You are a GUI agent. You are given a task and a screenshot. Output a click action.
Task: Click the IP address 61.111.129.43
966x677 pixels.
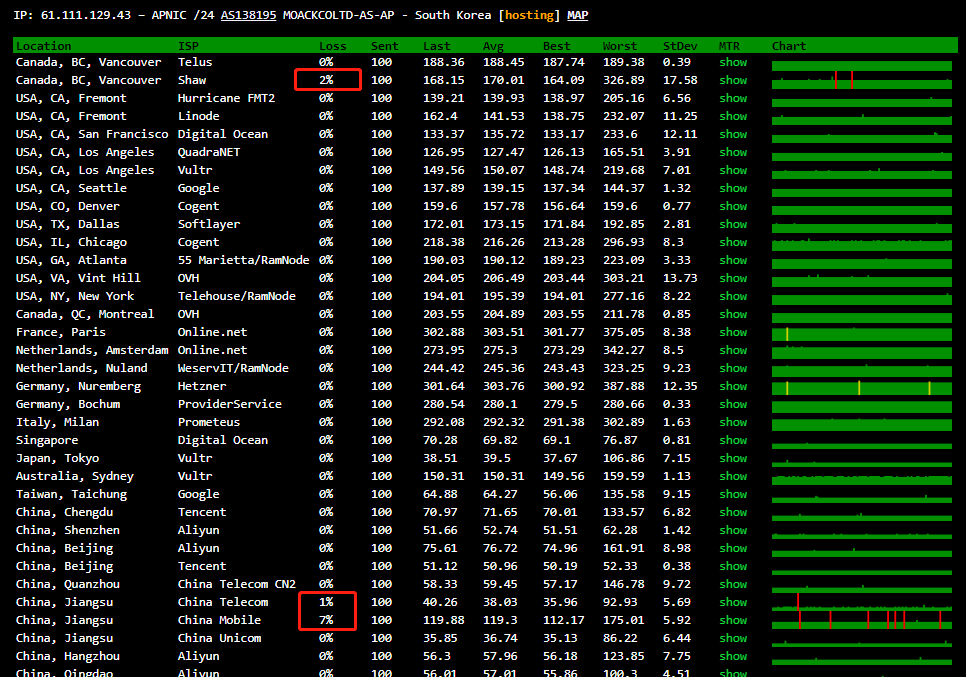[x=86, y=15]
